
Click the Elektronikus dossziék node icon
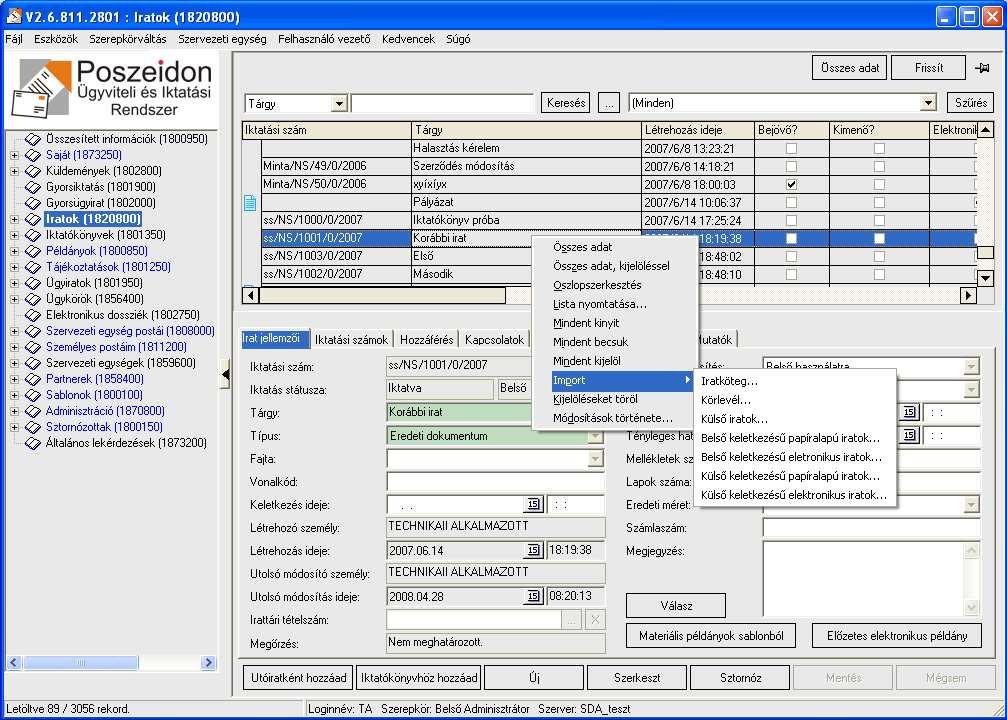[x=33, y=315]
